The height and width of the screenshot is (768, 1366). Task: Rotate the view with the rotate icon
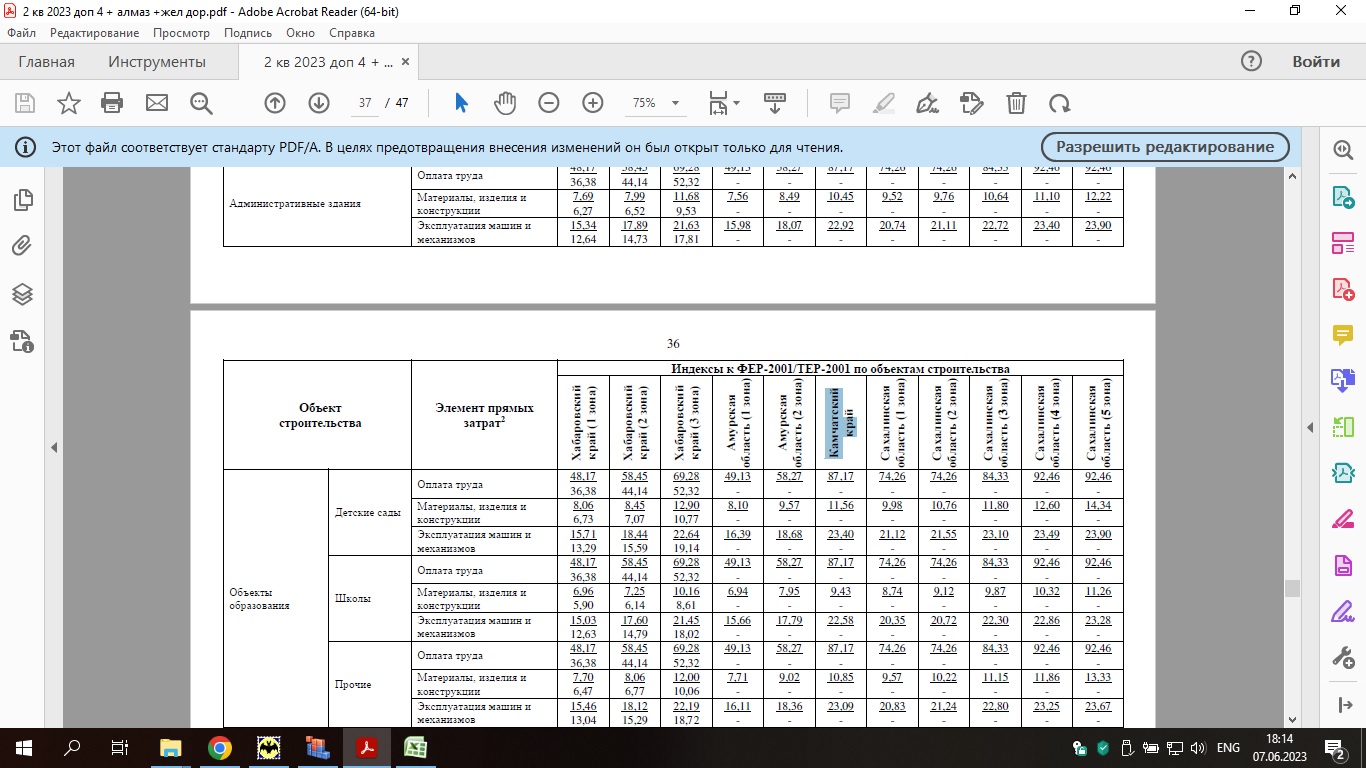pyautogui.click(x=1059, y=103)
